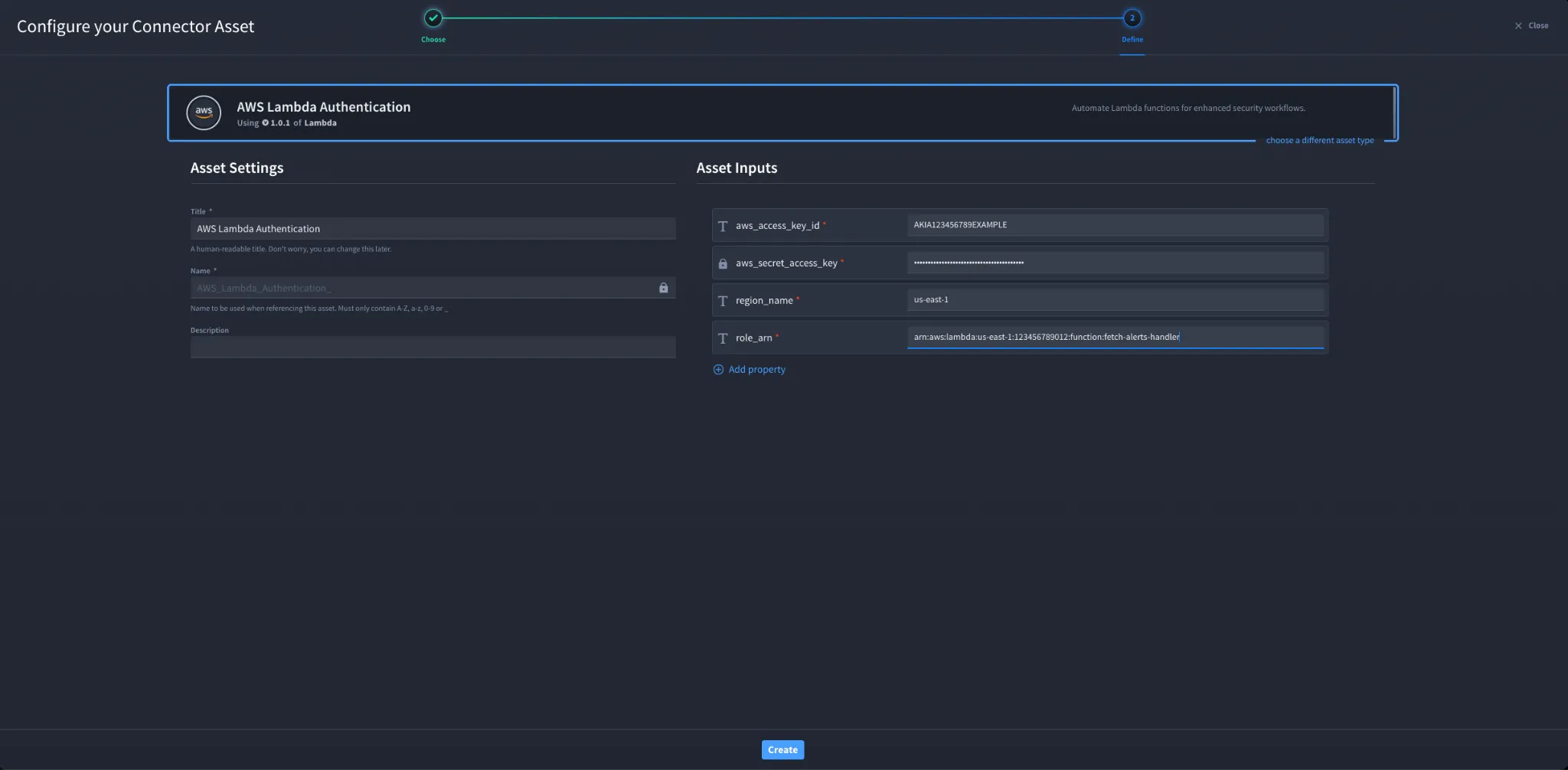1568x770 pixels.
Task: Click 'choose a different asset type' link
Action: pyautogui.click(x=1320, y=140)
